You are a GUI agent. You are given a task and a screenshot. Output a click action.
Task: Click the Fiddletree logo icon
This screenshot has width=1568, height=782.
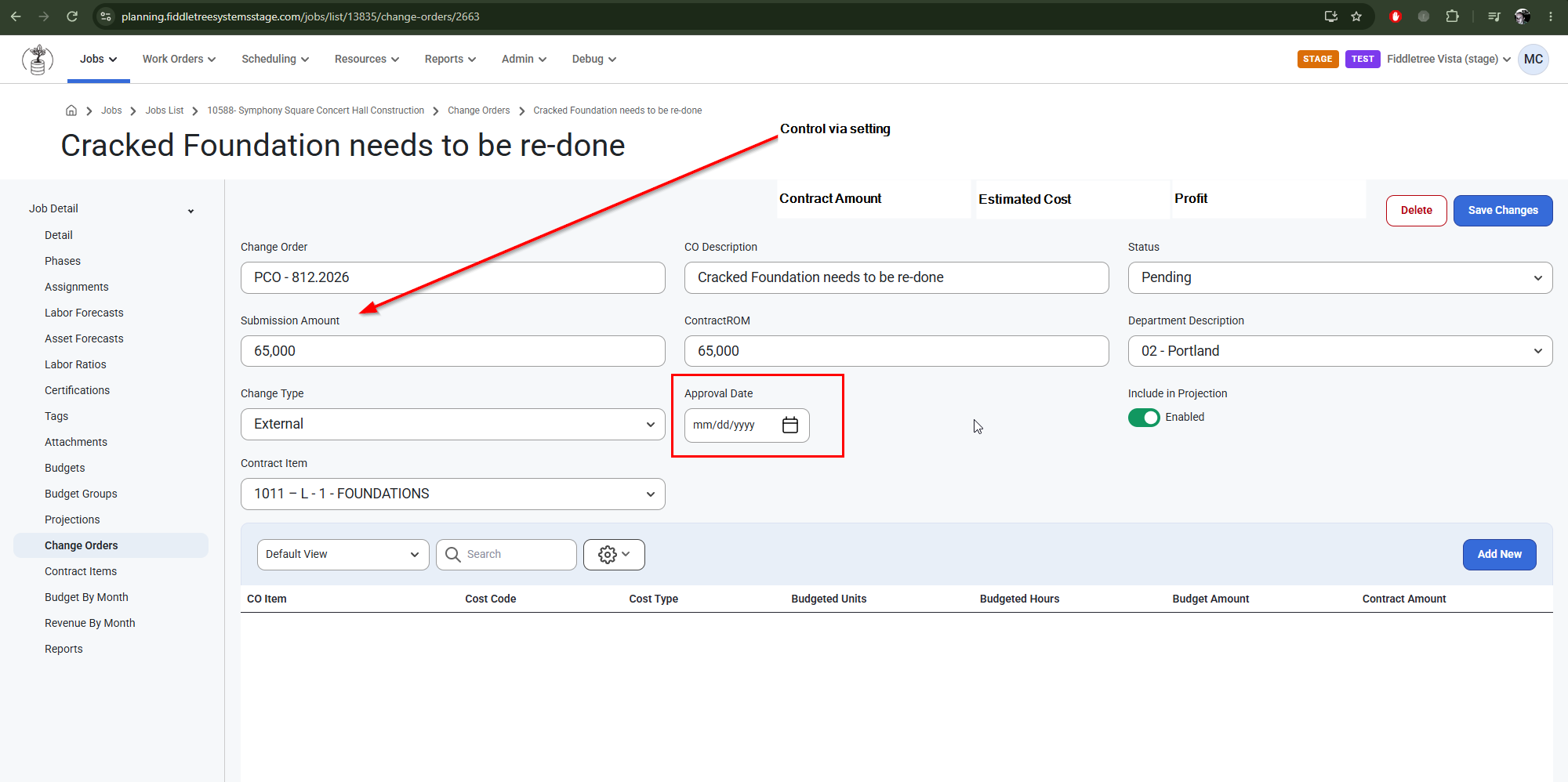[38, 60]
